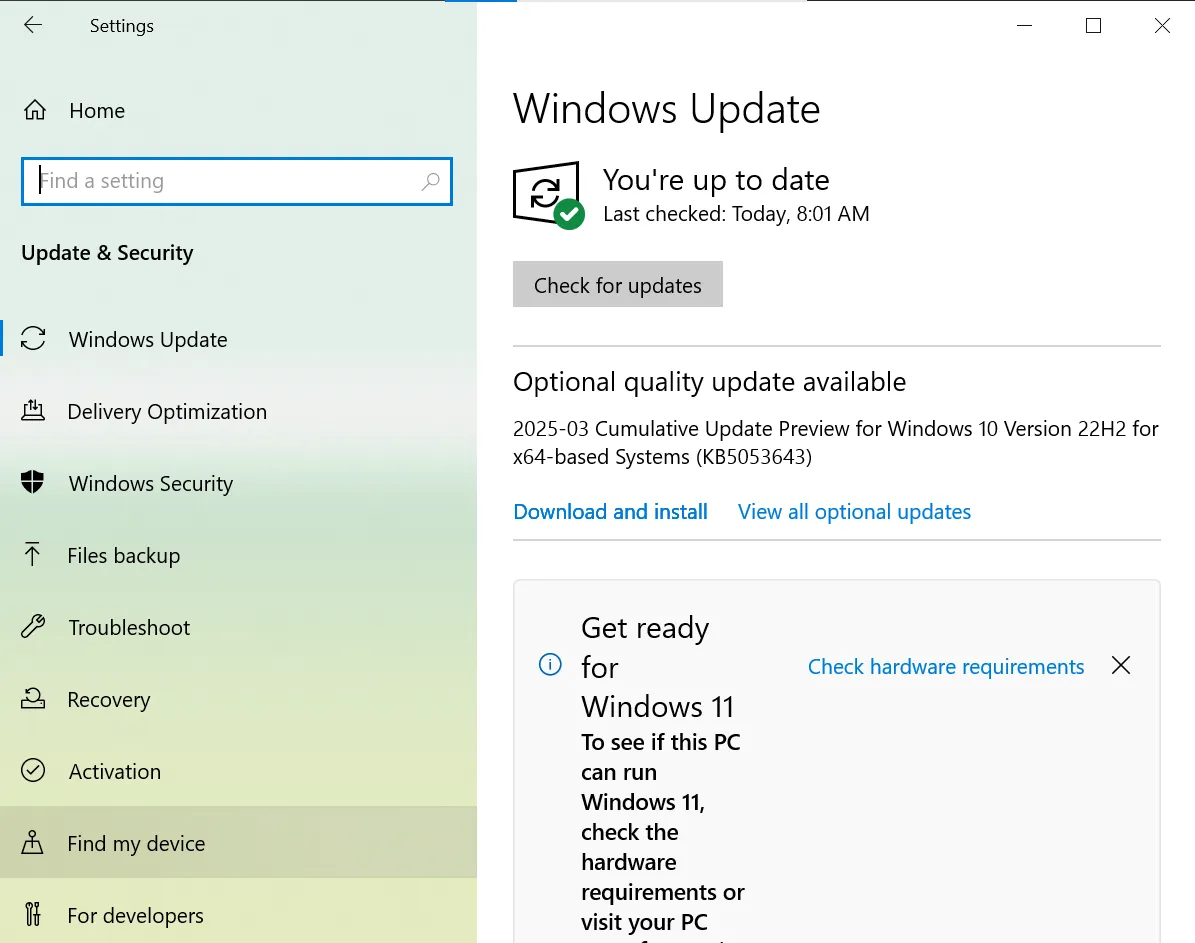Click the Home house icon
Image resolution: width=1195 pixels, height=943 pixels.
point(34,111)
